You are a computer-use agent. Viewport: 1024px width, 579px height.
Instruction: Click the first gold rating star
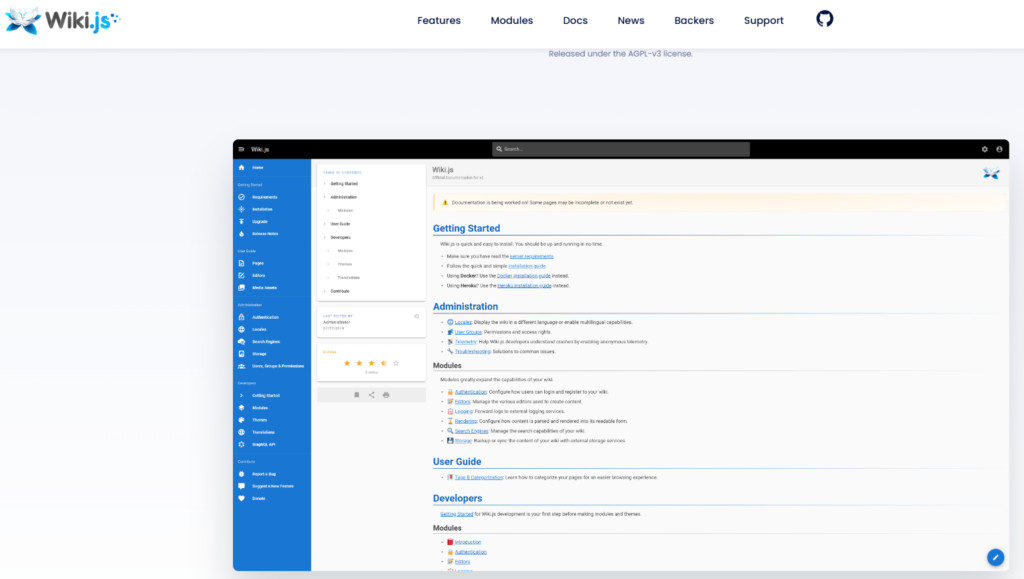347,364
